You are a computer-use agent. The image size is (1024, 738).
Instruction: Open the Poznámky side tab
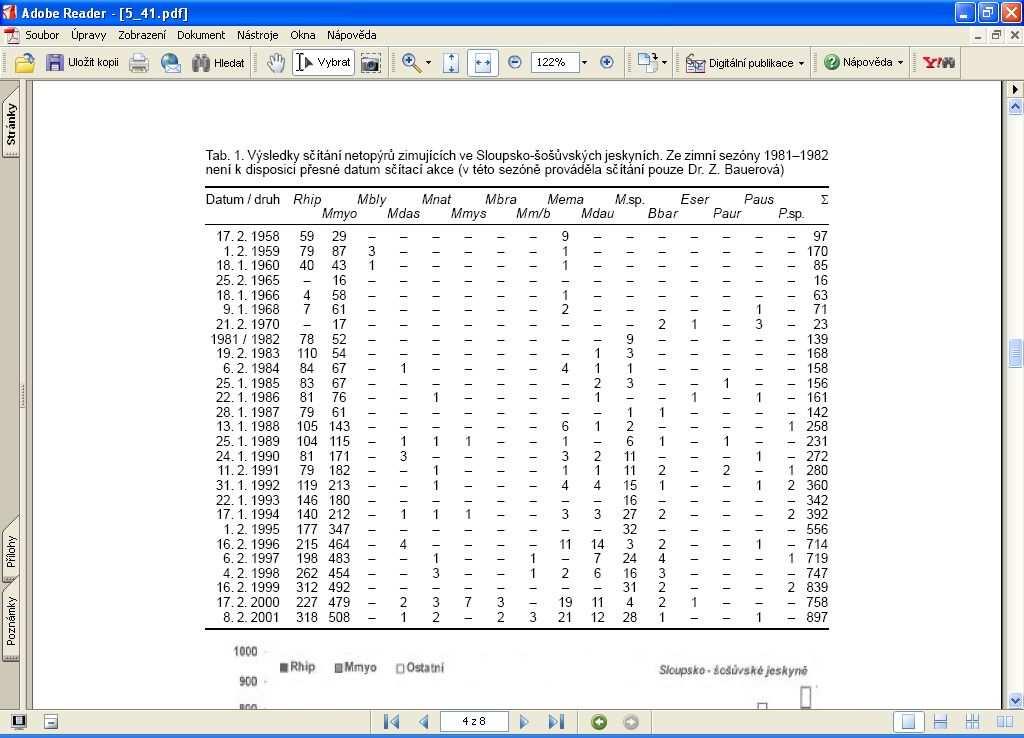pyautogui.click(x=11, y=622)
